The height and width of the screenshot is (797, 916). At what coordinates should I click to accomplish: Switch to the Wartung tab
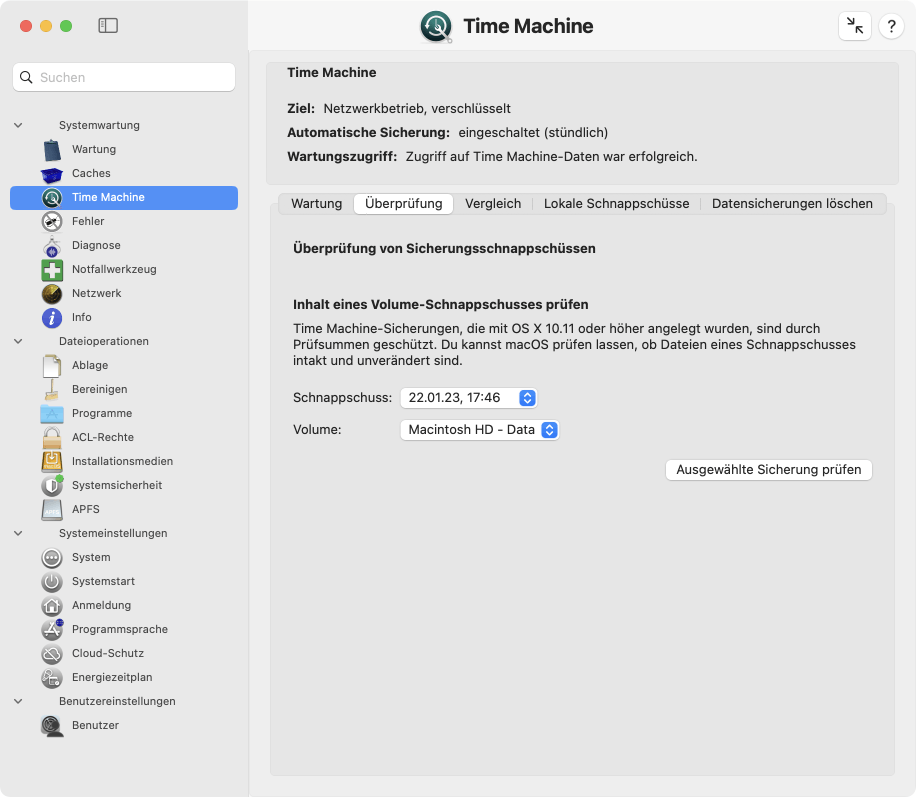317,204
